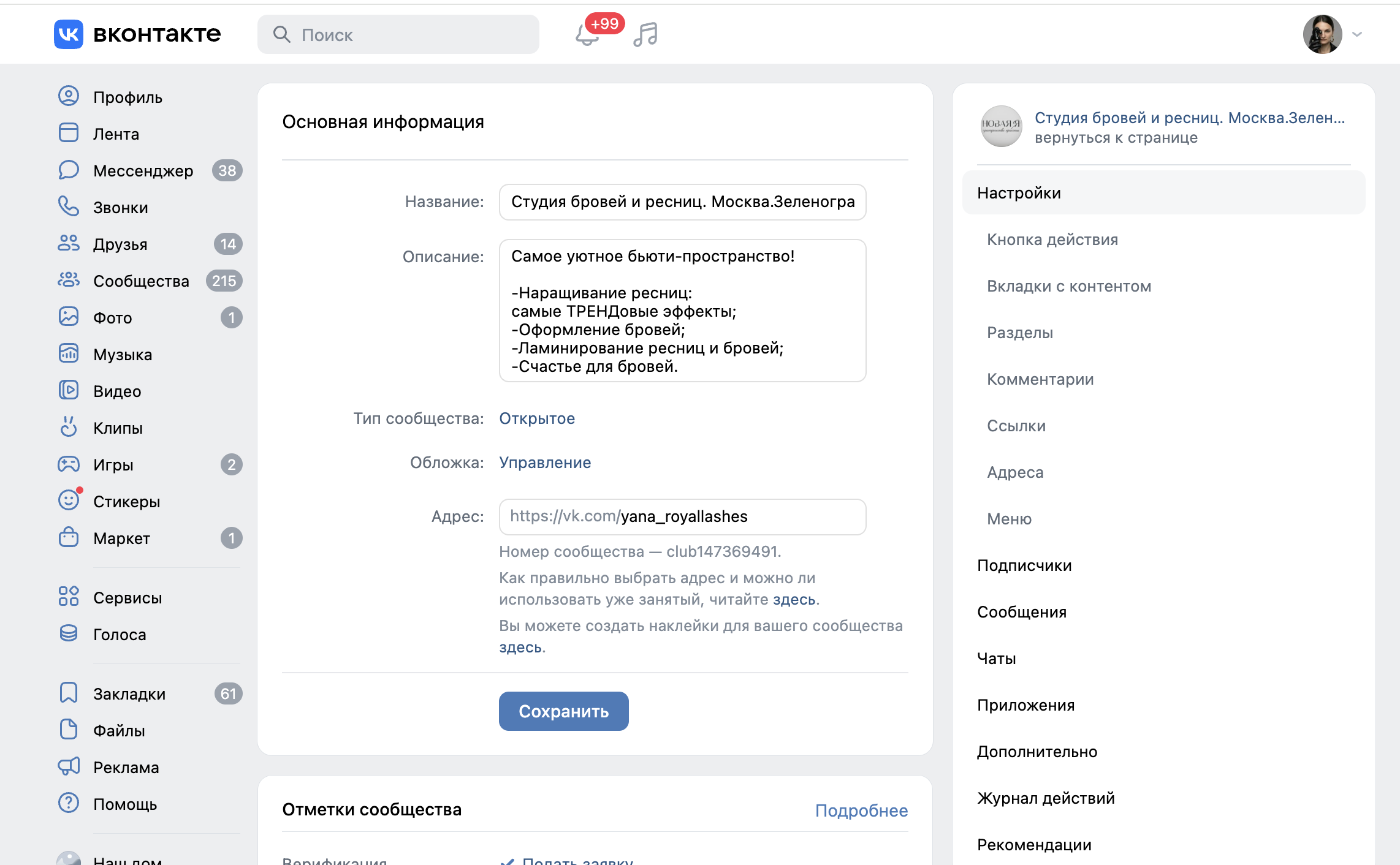Click the Файлы document icon
This screenshot has height=865, width=1400.
pos(69,730)
